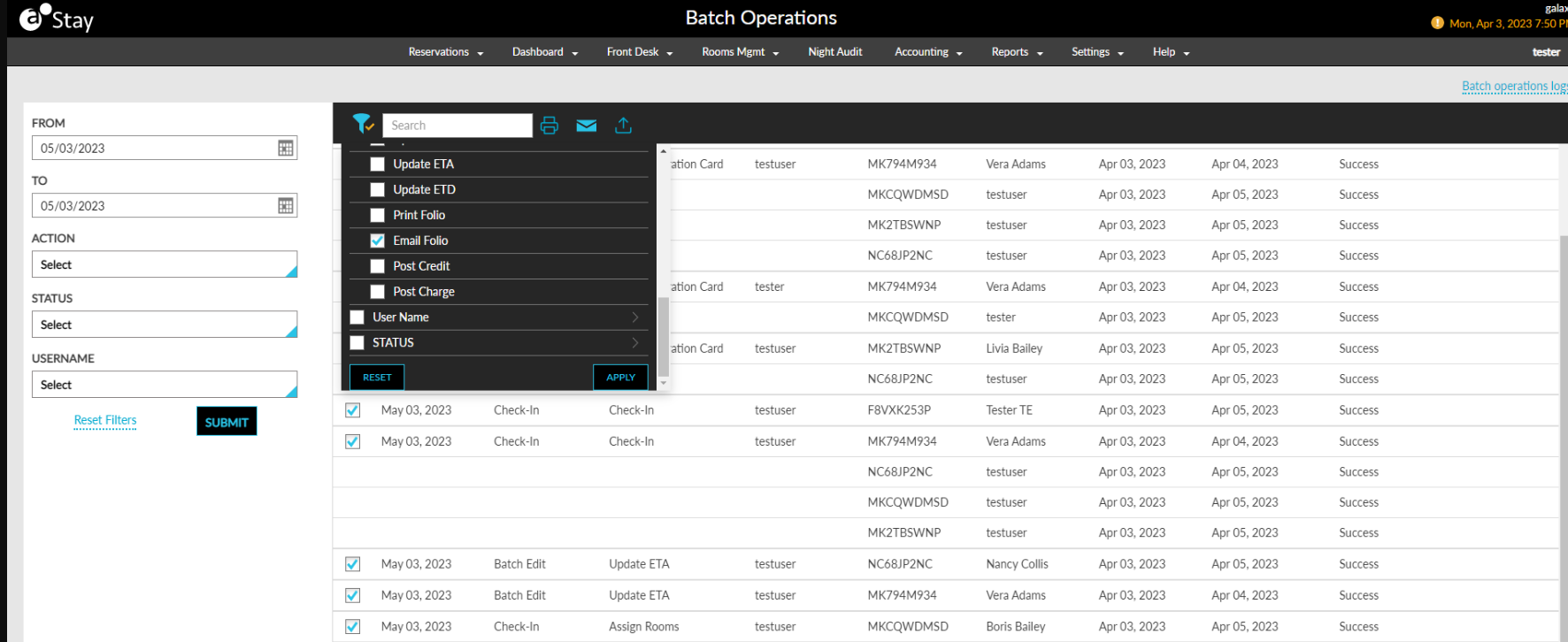Image resolution: width=1568 pixels, height=642 pixels.
Task: Click the print icon in toolbar
Action: coord(550,126)
